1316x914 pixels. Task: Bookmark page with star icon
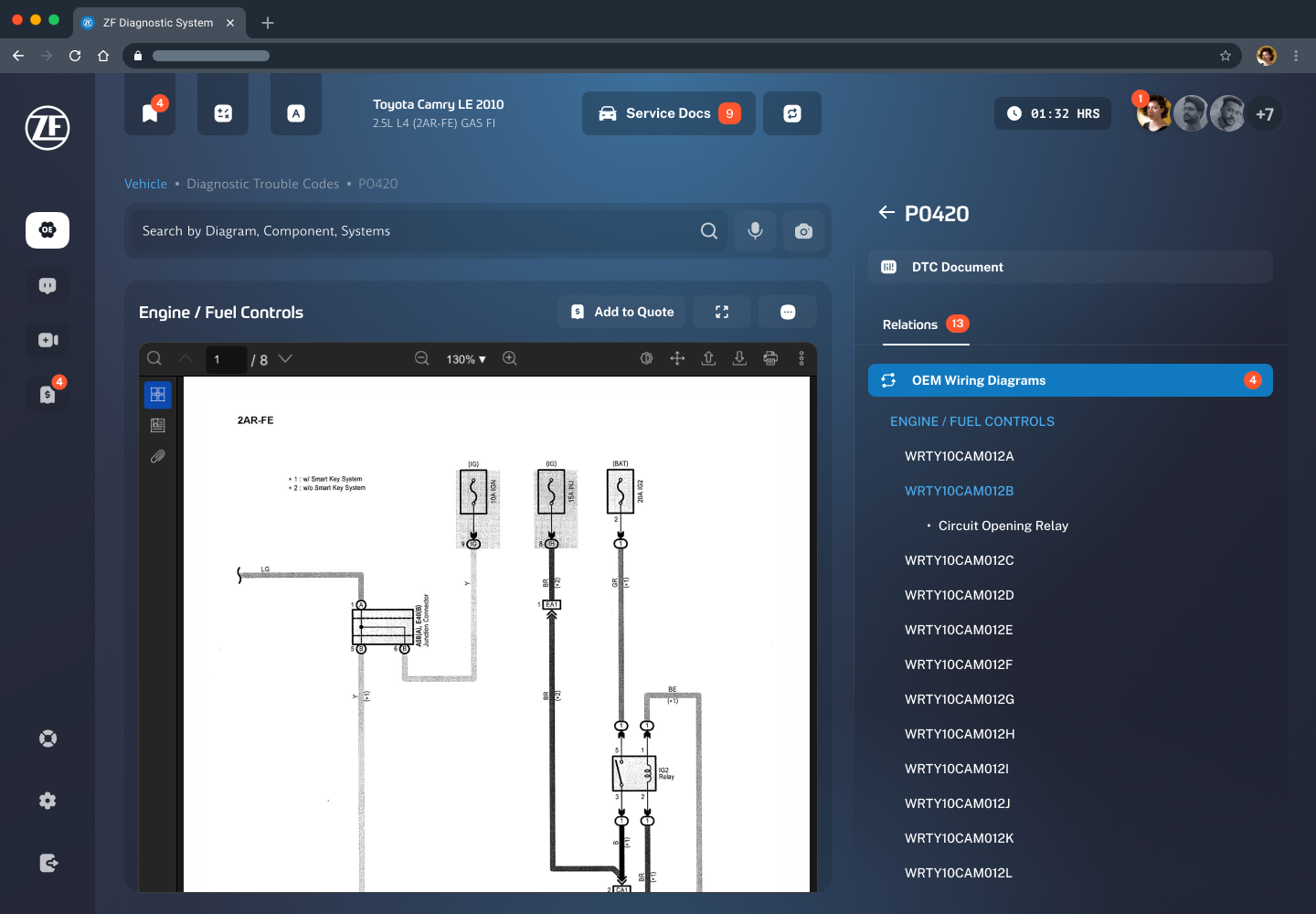(1226, 56)
